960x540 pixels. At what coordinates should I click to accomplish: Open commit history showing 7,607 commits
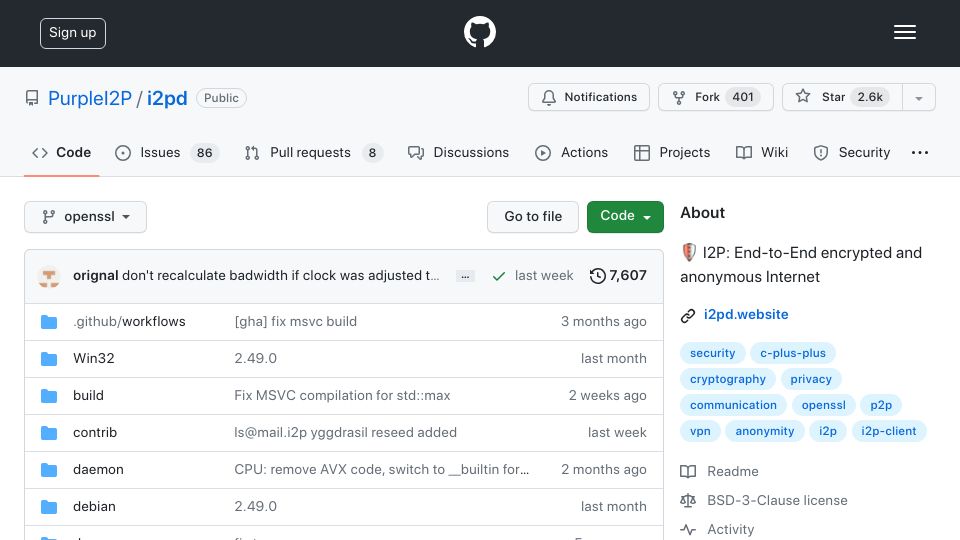coord(618,276)
